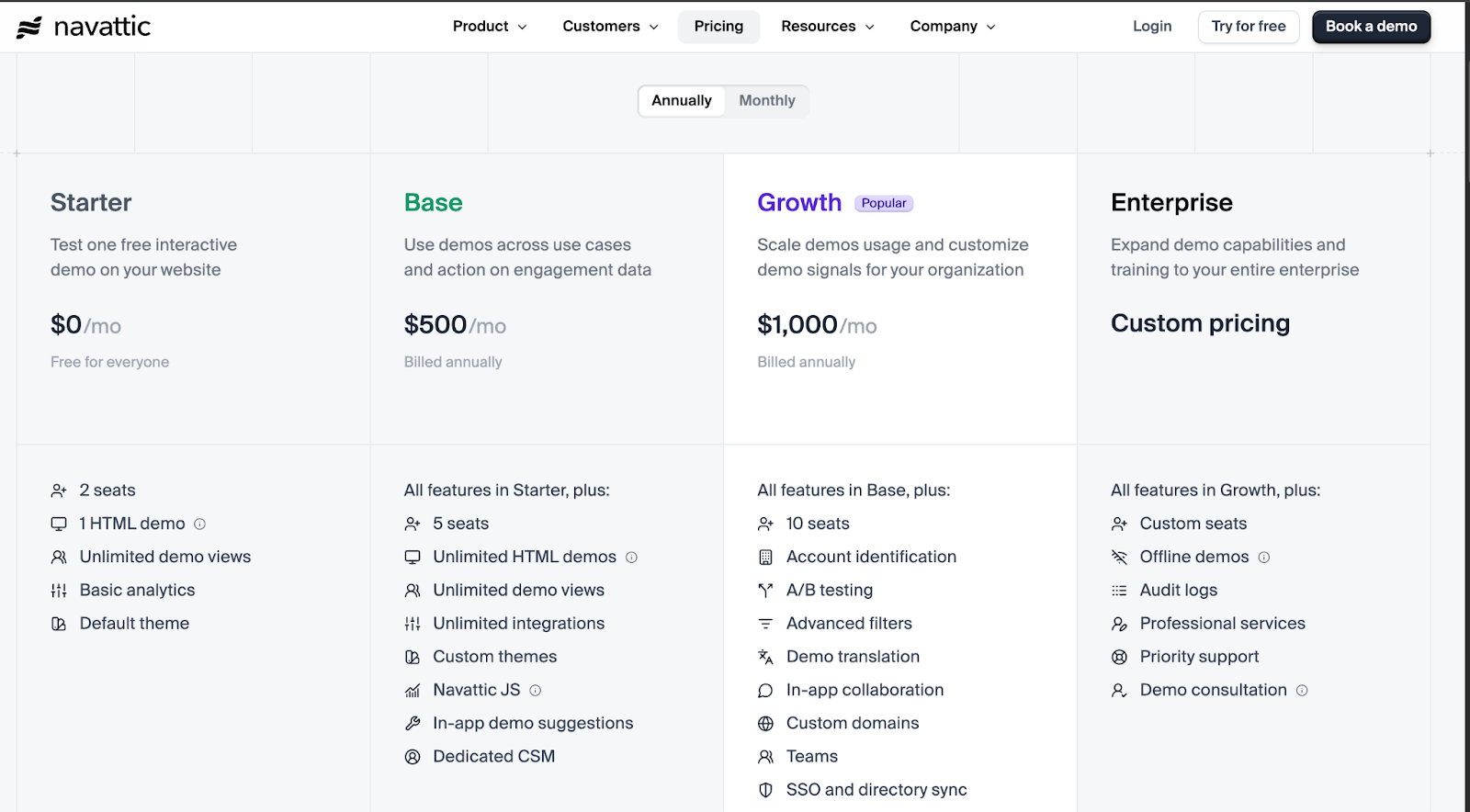The height and width of the screenshot is (812, 1470).
Task: Switch billing to Monthly
Action: coord(767,101)
